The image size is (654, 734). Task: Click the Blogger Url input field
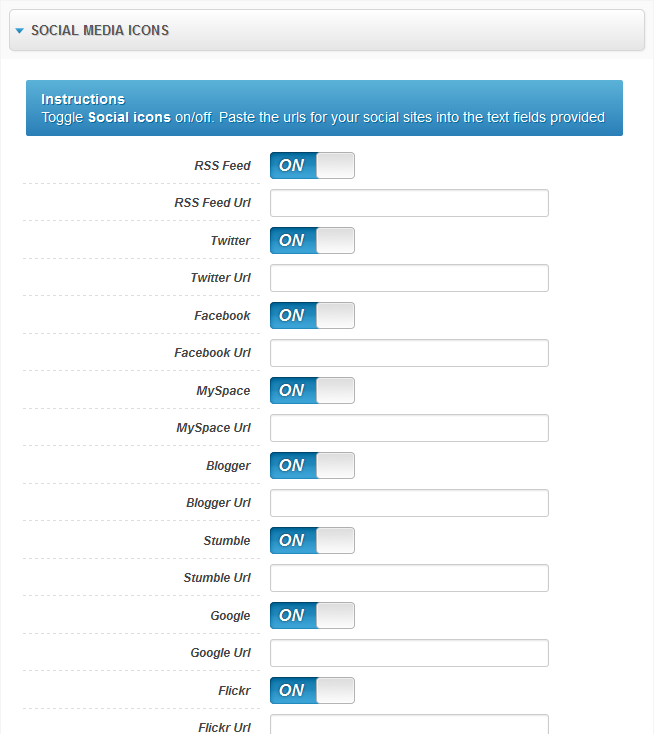[409, 503]
